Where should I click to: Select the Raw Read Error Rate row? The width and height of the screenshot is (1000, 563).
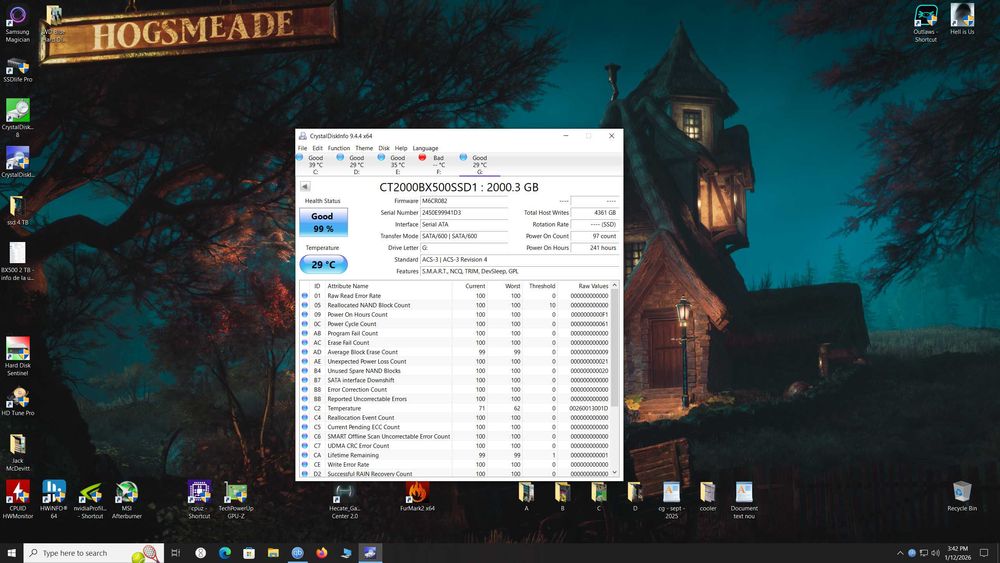click(455, 296)
